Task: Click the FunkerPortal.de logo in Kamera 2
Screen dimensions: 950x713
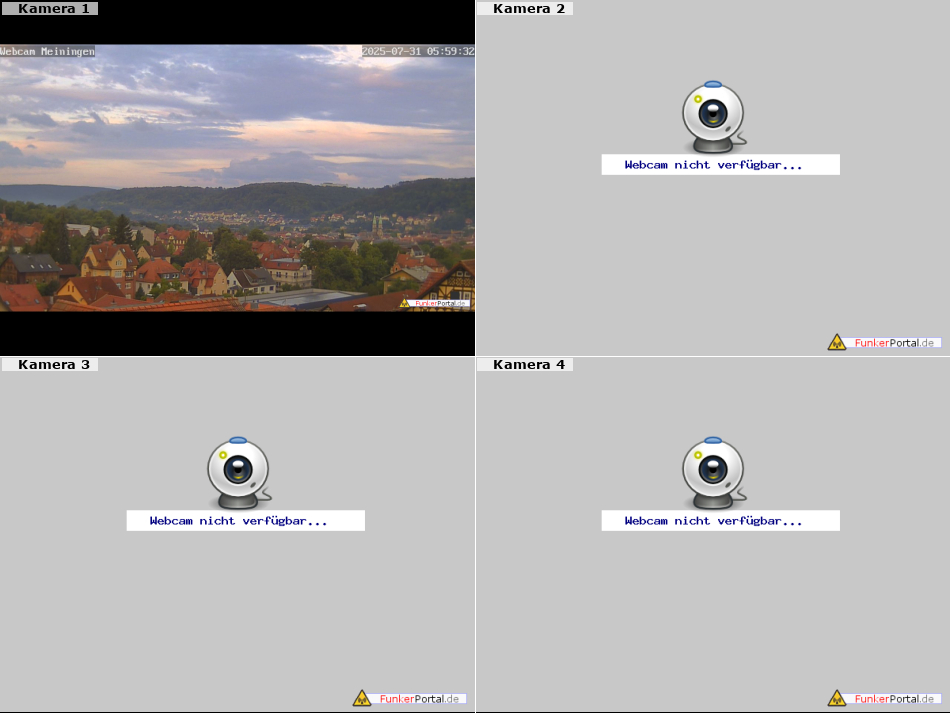Action: (885, 342)
